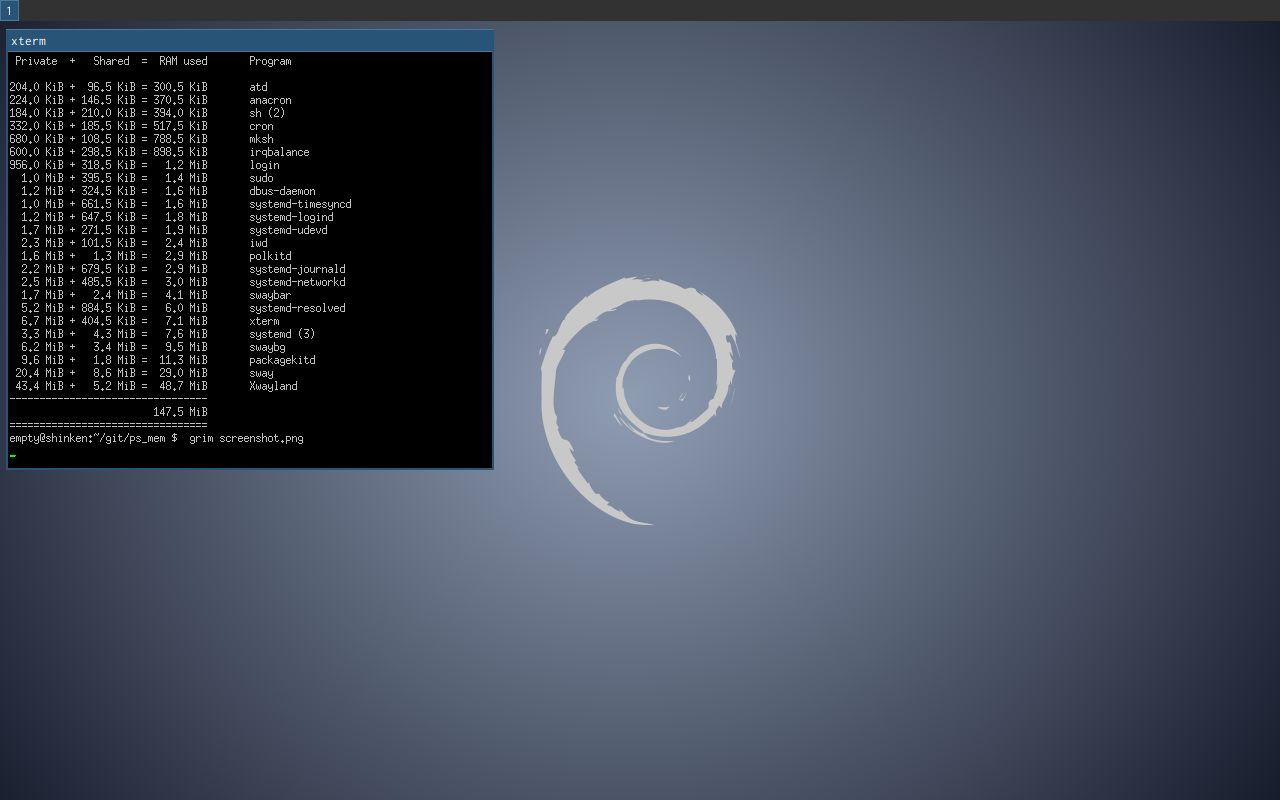Click the 'xterm' entry in the program list
Image resolution: width=1280 pixels, height=800 pixels.
click(x=264, y=321)
